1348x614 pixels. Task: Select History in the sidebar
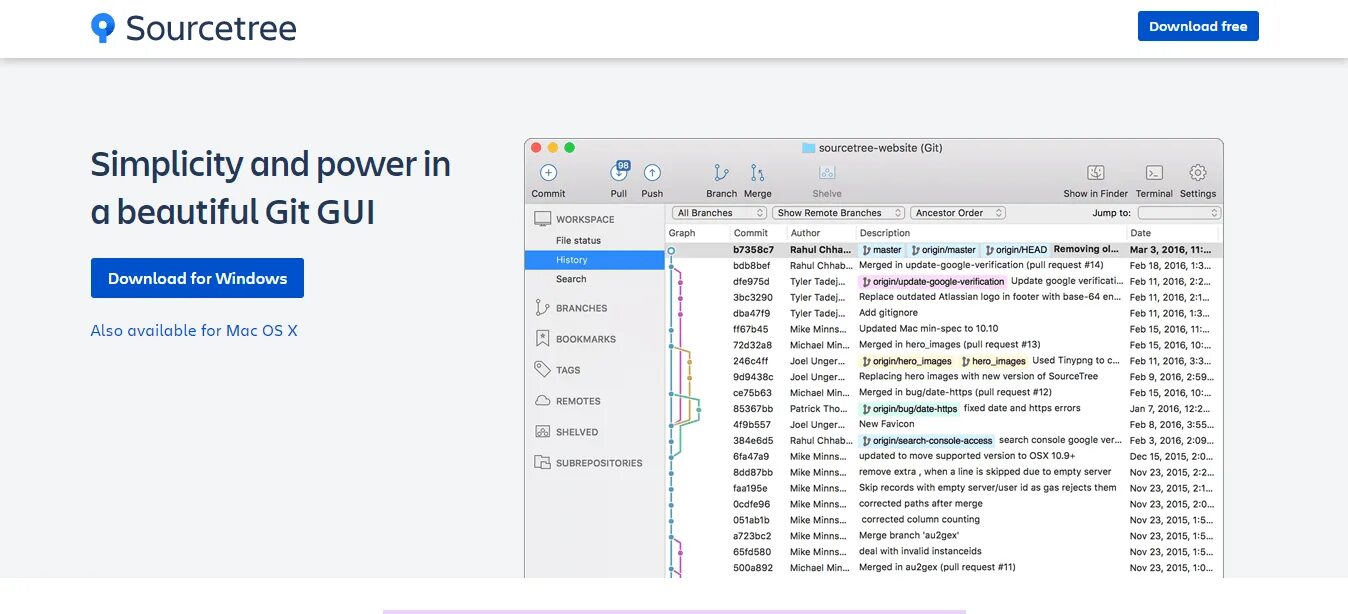pos(594,260)
